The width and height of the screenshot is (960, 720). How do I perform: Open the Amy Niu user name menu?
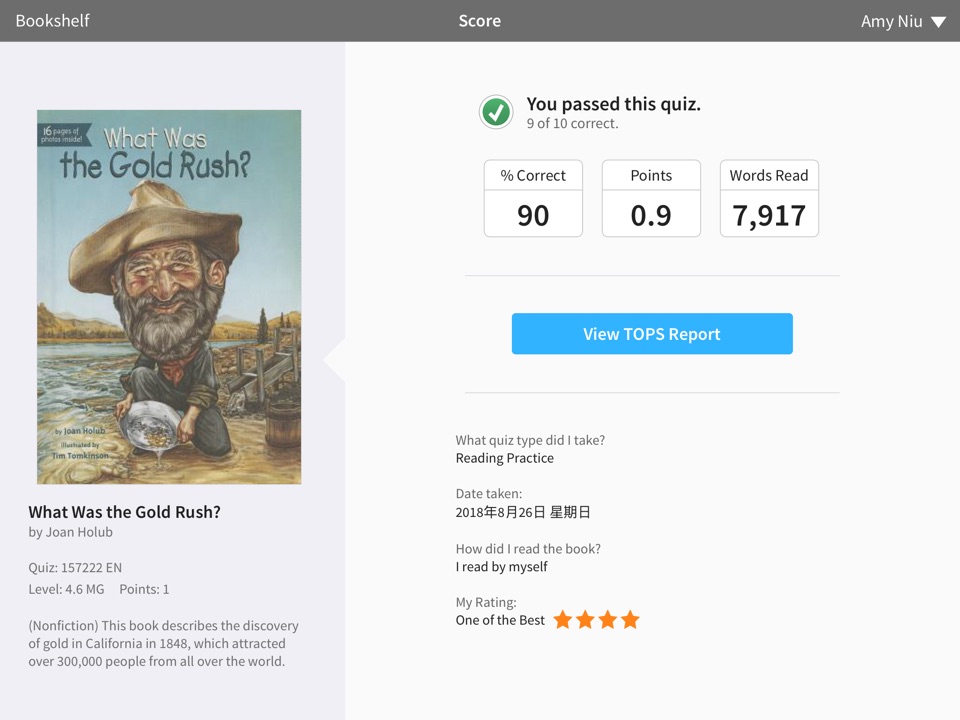coord(891,21)
